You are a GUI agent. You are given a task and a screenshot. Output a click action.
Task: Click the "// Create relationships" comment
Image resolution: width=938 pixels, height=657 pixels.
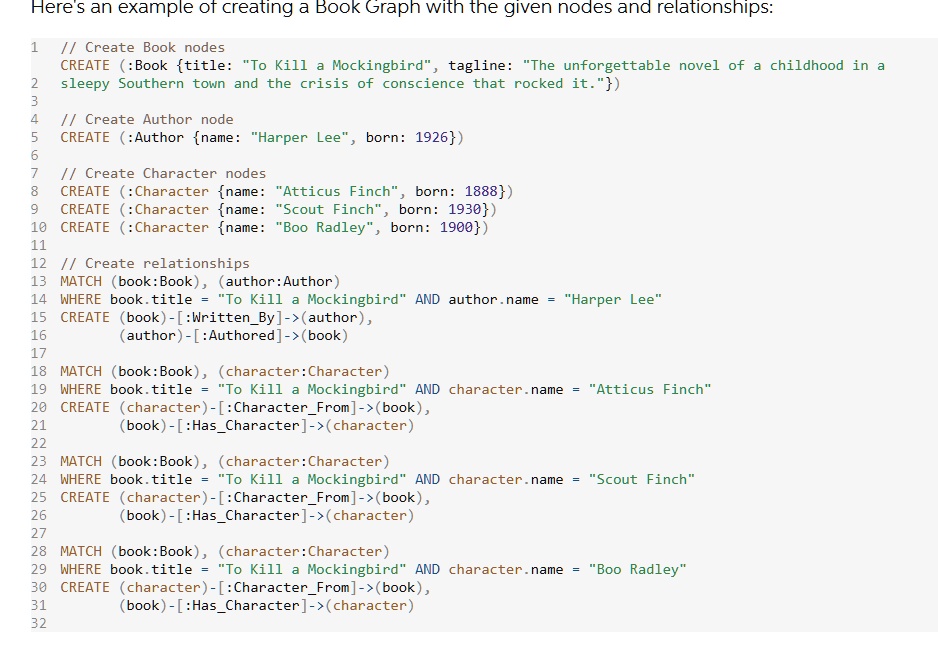click(x=155, y=263)
